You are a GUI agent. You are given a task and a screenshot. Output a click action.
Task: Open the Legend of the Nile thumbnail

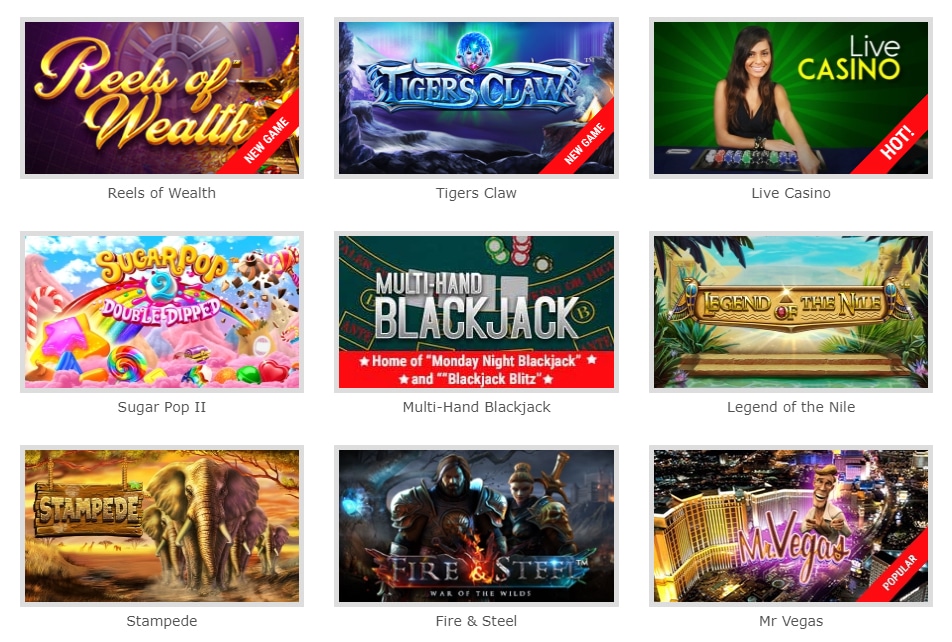coord(790,312)
